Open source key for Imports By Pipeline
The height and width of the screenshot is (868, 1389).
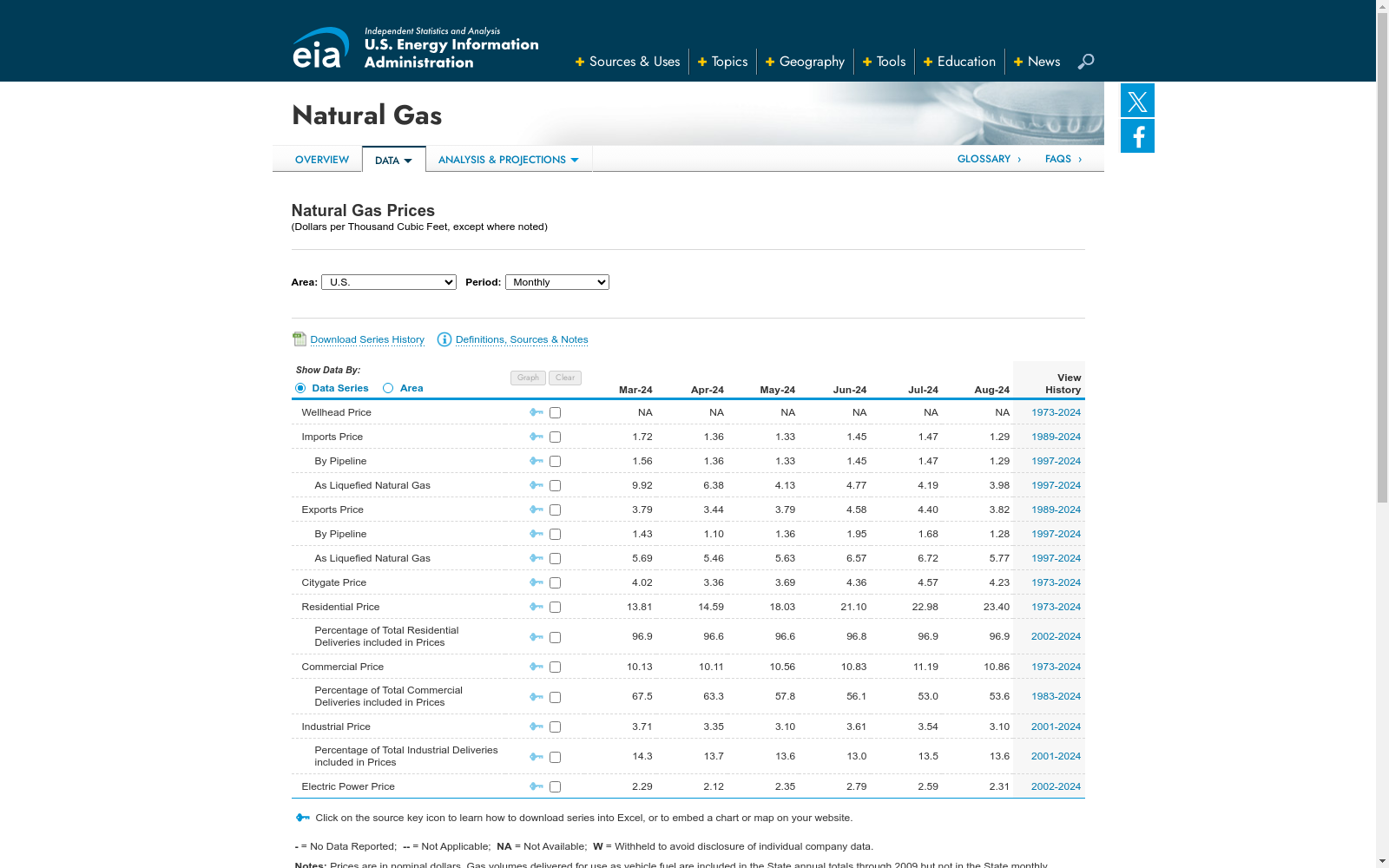click(x=537, y=461)
